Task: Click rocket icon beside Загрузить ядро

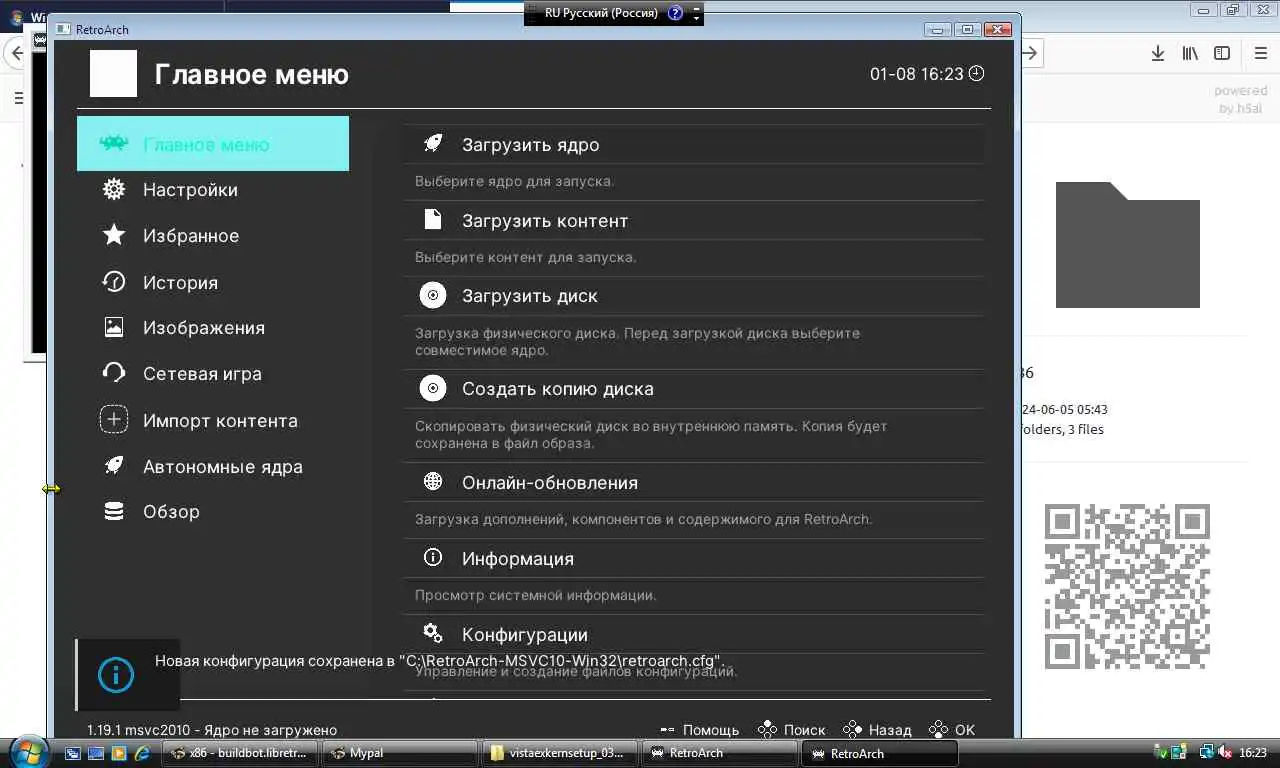Action: click(433, 144)
